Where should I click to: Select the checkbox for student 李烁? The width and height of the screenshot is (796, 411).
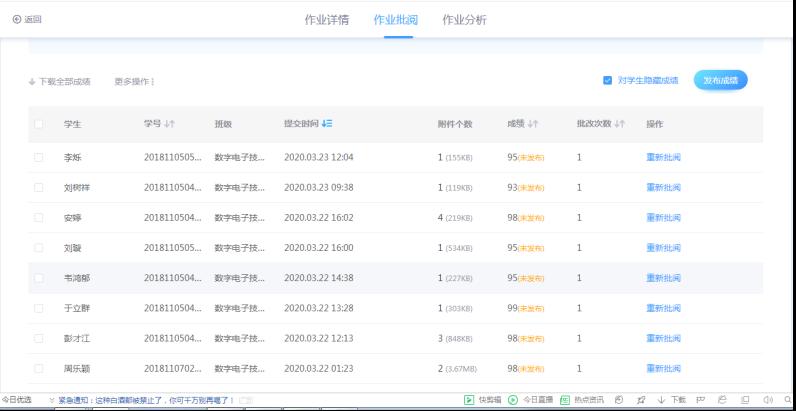[39, 157]
